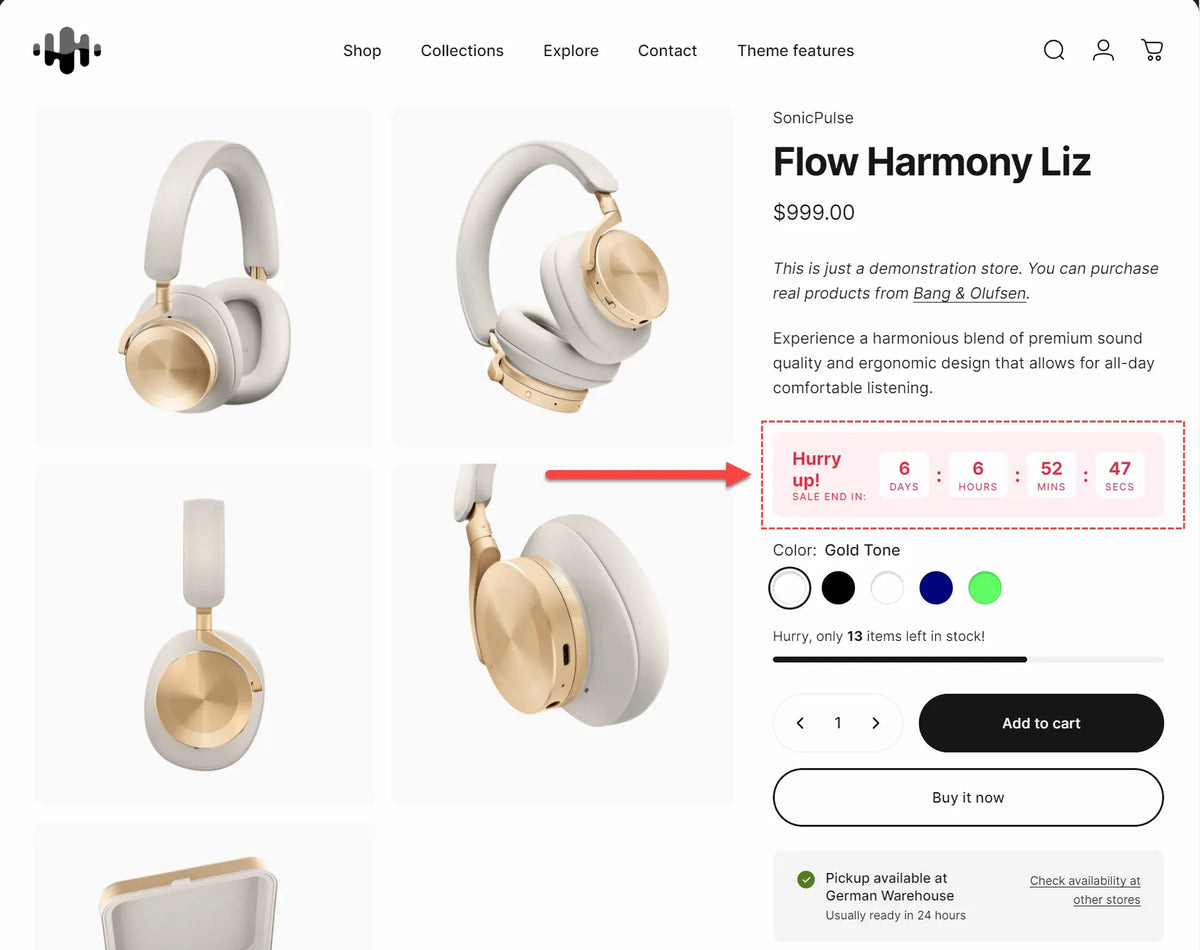
Task: Click the green pickup available checkmark
Action: click(x=806, y=879)
